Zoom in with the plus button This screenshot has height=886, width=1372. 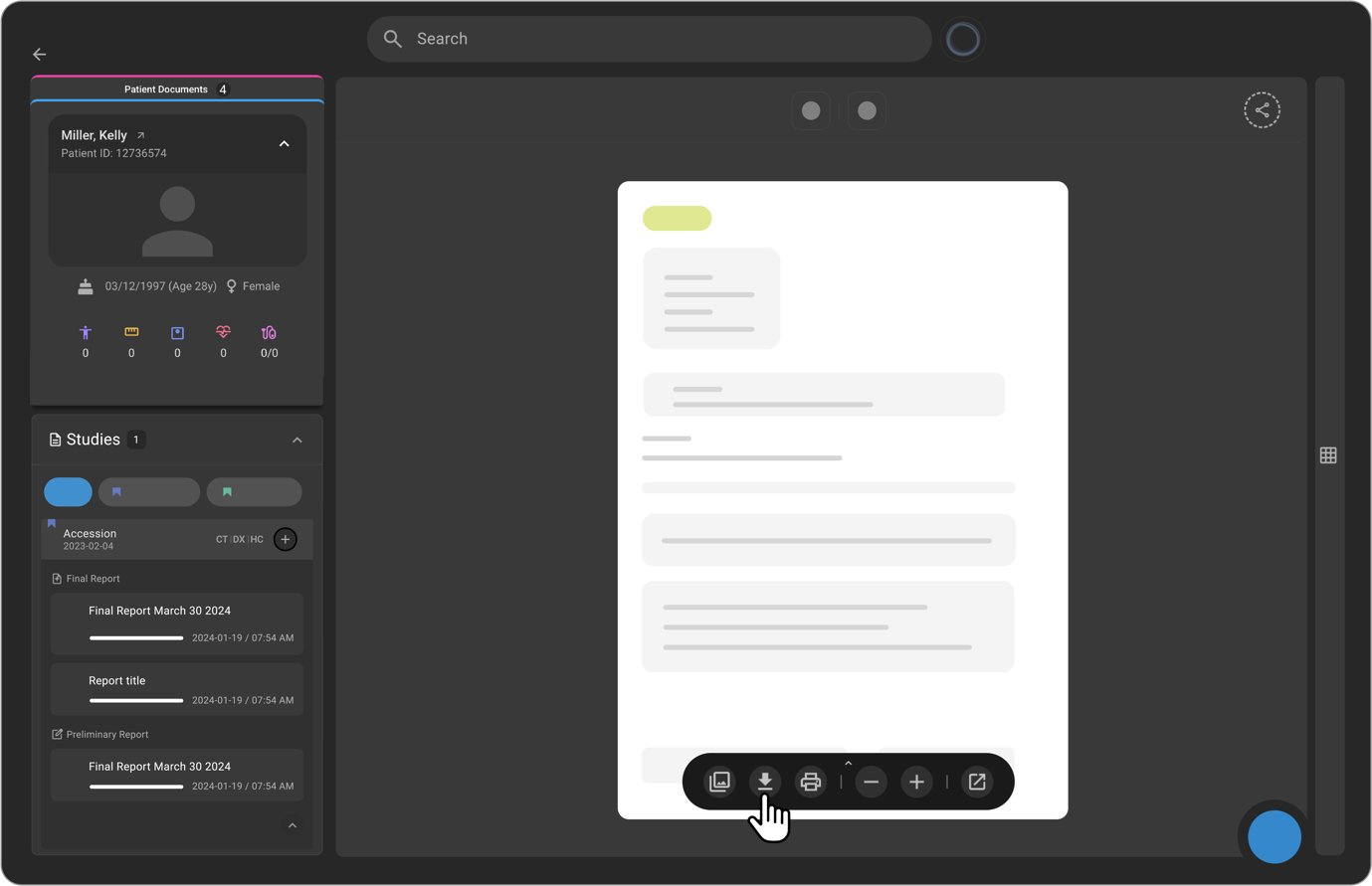916,782
